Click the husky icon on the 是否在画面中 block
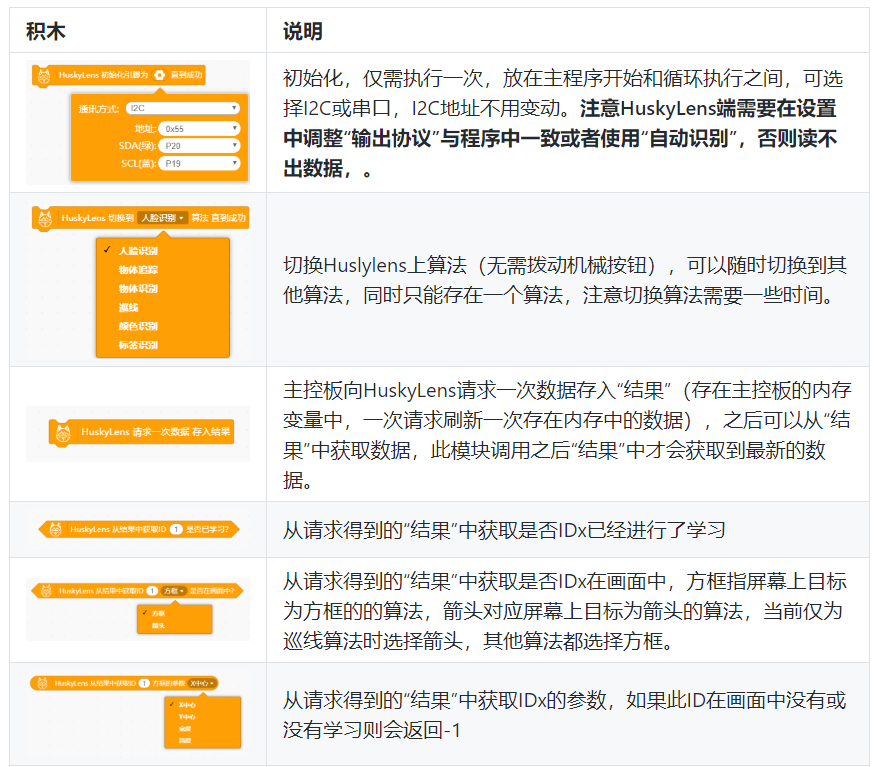The image size is (883, 767). coord(46,591)
